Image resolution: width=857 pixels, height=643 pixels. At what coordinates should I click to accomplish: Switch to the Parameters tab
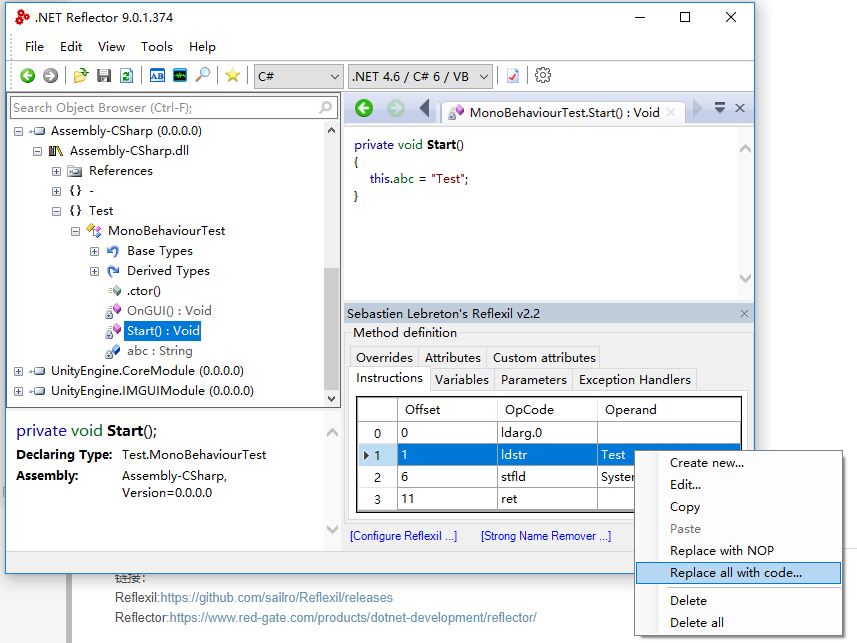(x=533, y=379)
